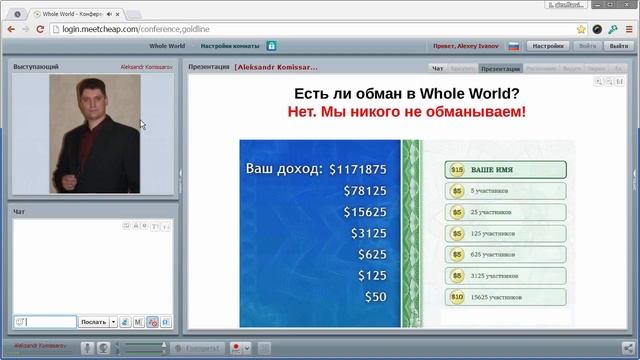
Task: Click the Whole World header item
Action: 167,46
